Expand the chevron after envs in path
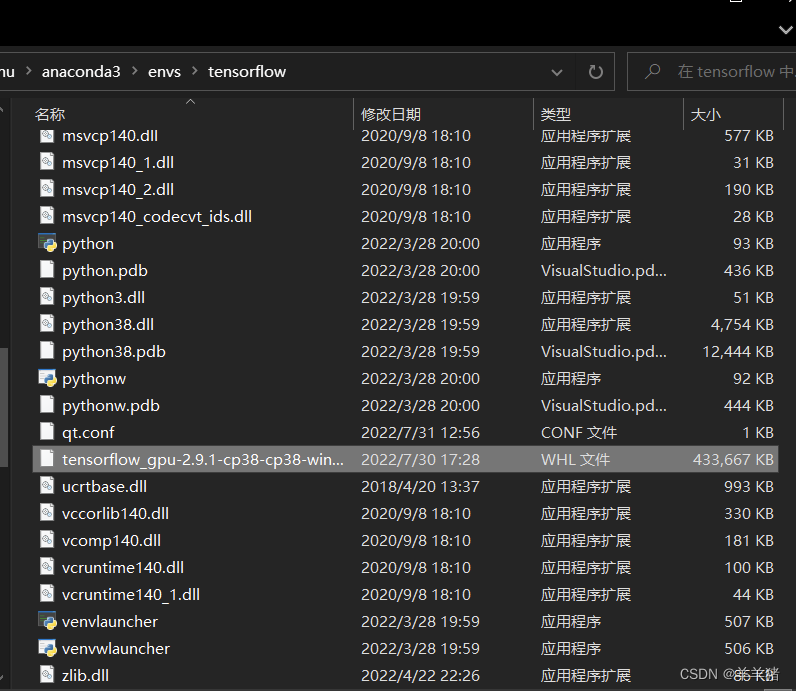Image resolution: width=796 pixels, height=691 pixels. (x=195, y=72)
